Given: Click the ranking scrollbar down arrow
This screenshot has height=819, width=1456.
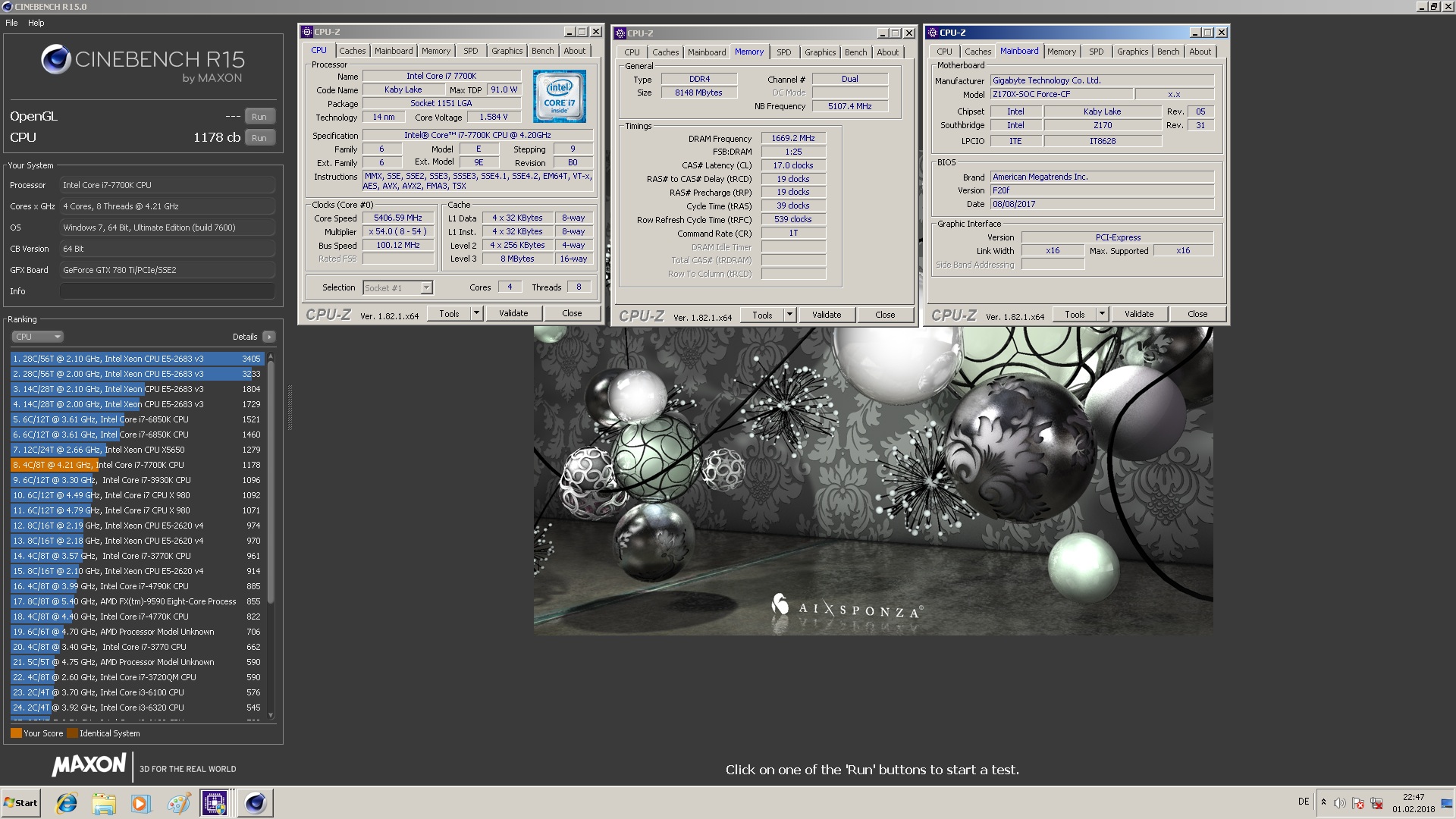Looking at the screenshot, I should [x=271, y=715].
